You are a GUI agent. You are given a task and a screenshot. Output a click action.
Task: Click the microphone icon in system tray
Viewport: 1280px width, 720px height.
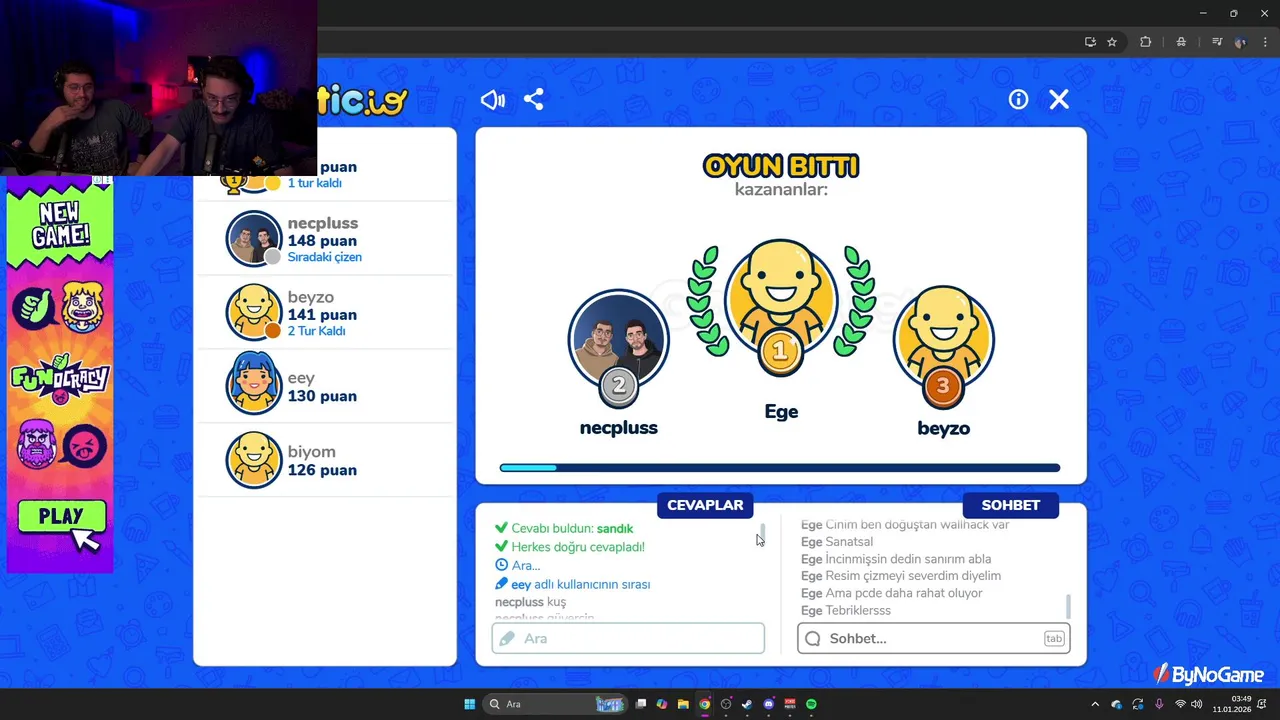[1159, 704]
